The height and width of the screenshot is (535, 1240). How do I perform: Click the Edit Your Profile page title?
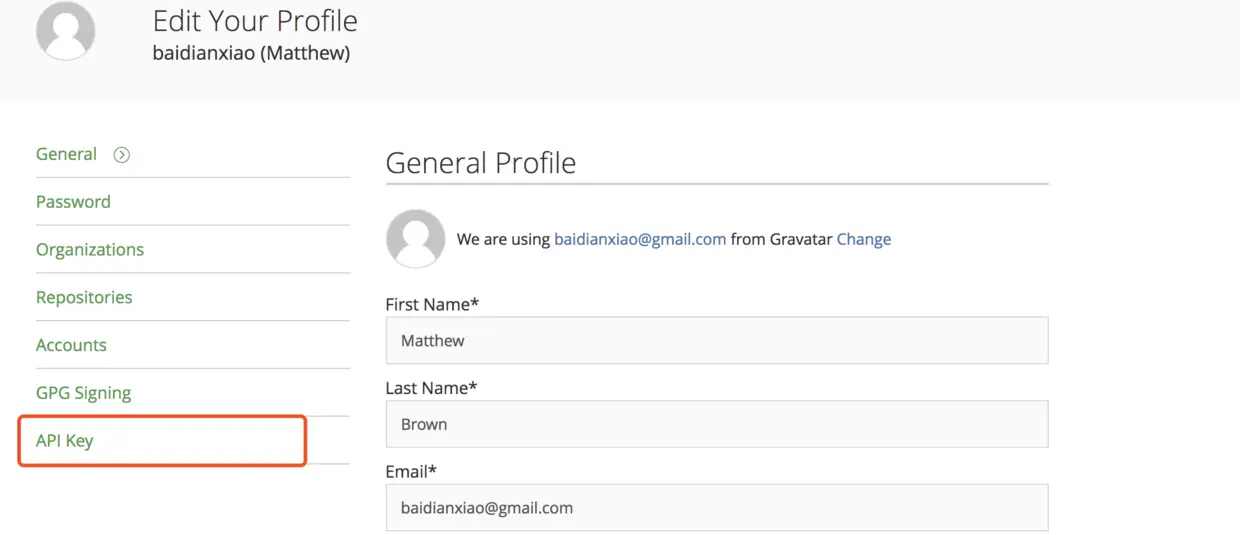[255, 21]
